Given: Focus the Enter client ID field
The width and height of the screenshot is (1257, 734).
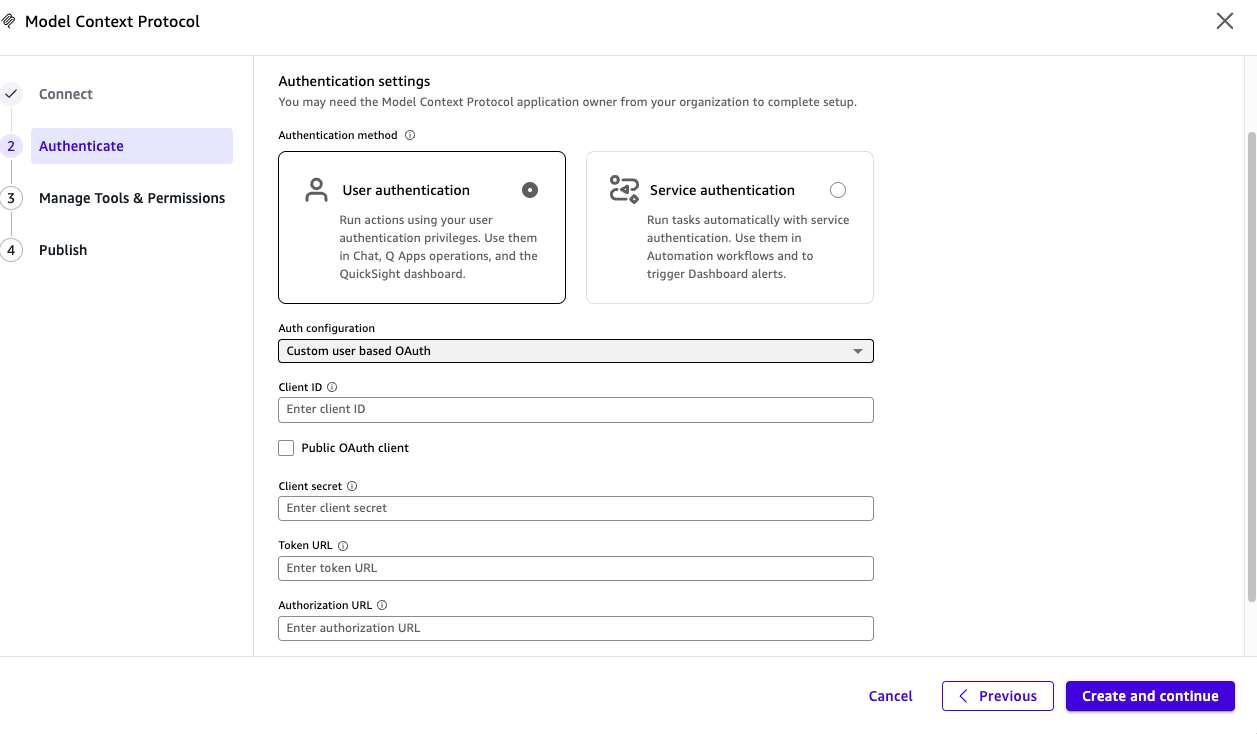Looking at the screenshot, I should point(576,409).
